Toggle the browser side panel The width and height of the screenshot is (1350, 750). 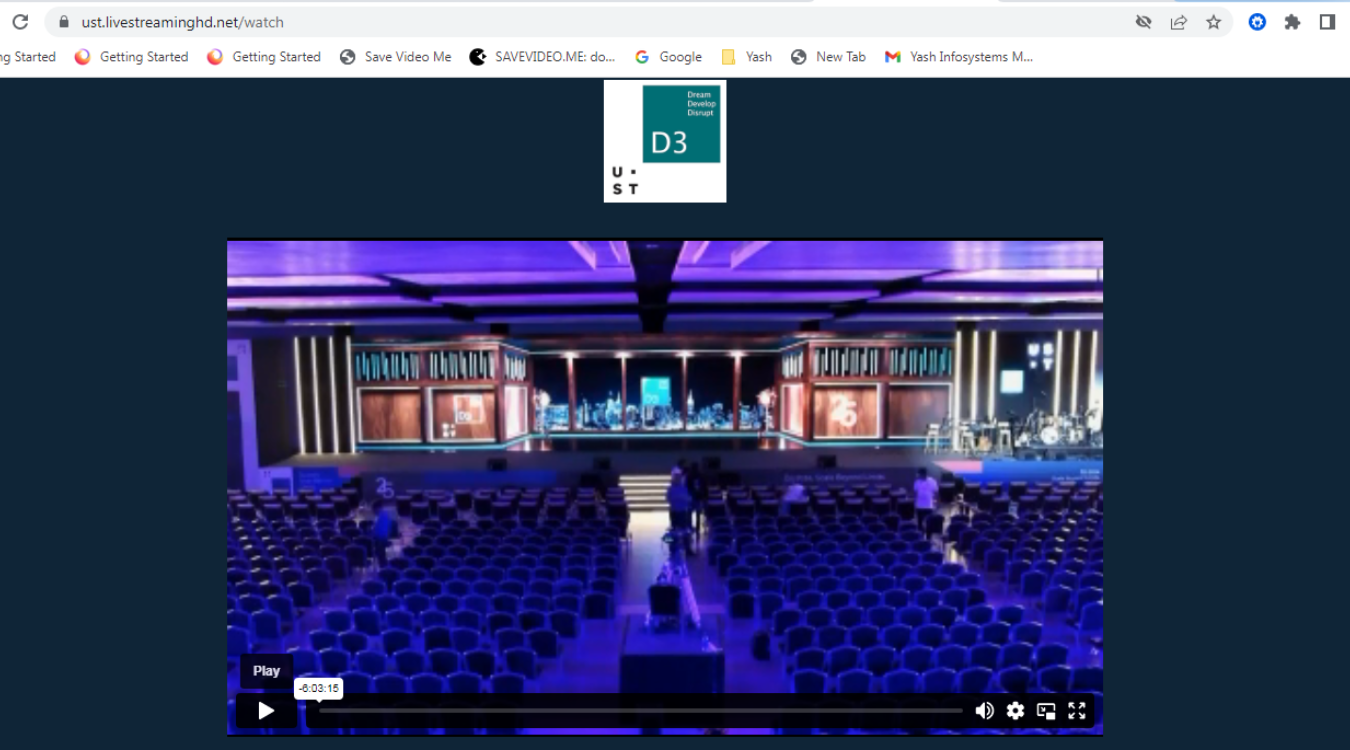[x=1327, y=22]
